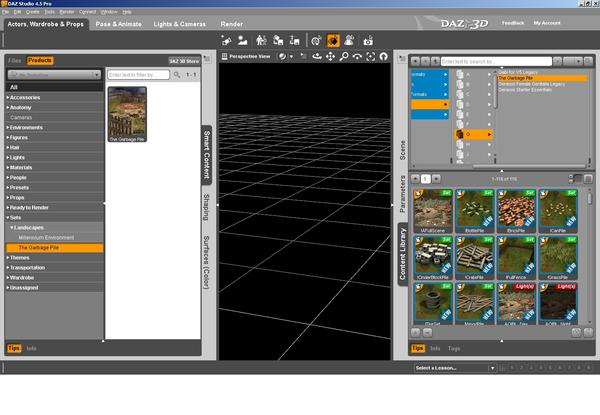
Task: Select the !FullScene set thumbnail
Action: click(433, 211)
